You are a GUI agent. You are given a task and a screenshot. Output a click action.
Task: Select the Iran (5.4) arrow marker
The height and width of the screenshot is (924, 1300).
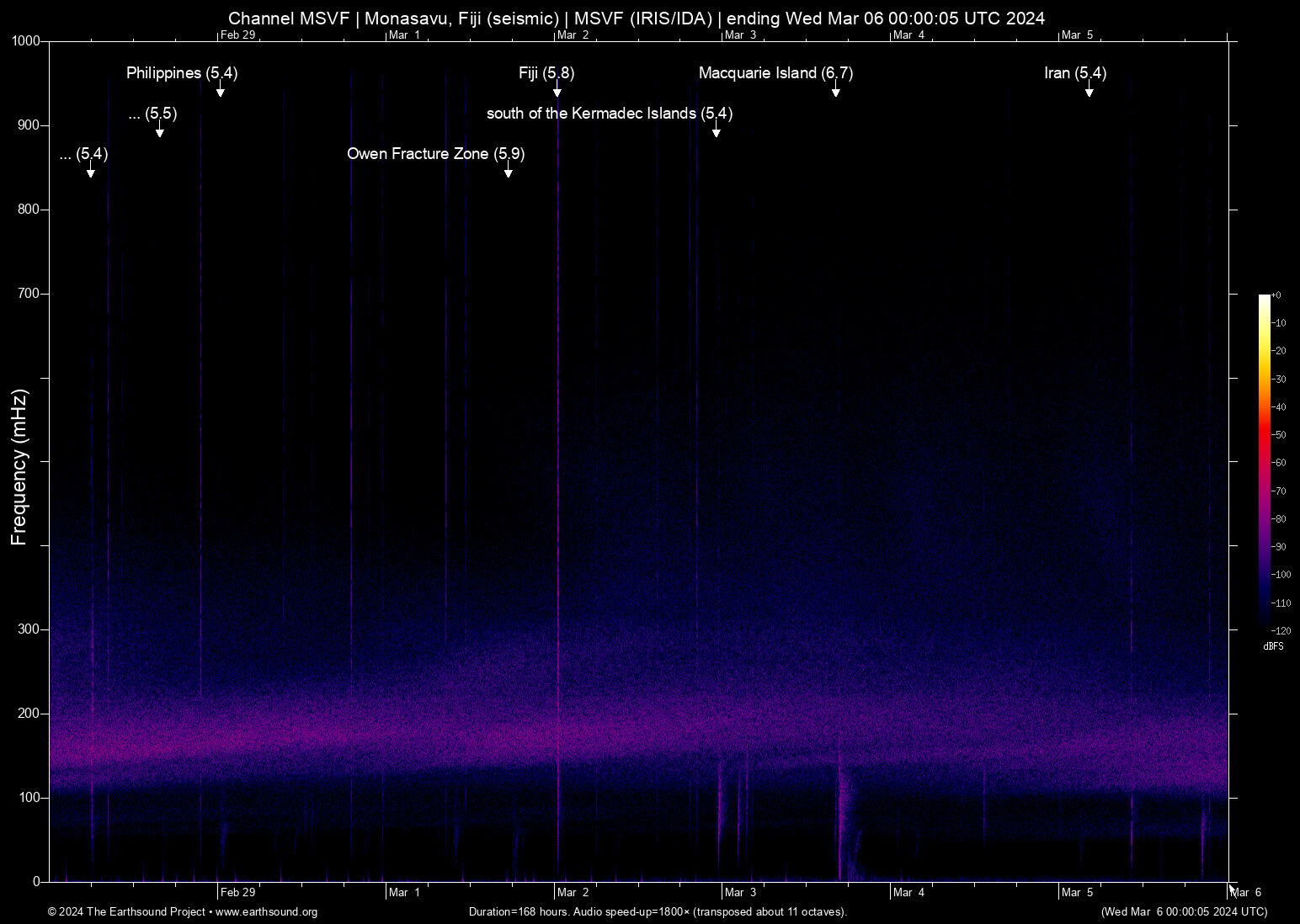[1089, 93]
